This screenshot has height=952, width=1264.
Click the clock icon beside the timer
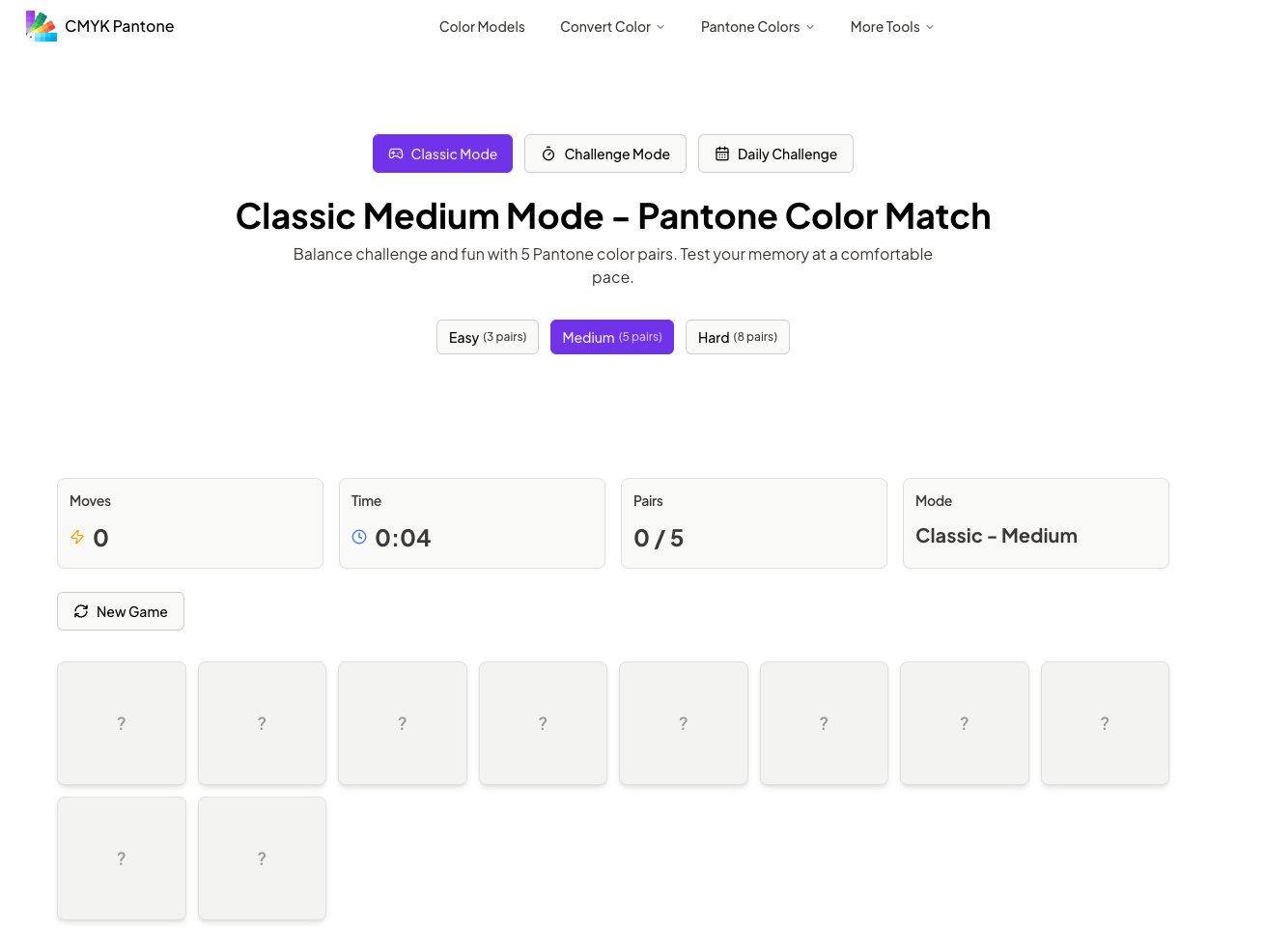pyautogui.click(x=359, y=537)
